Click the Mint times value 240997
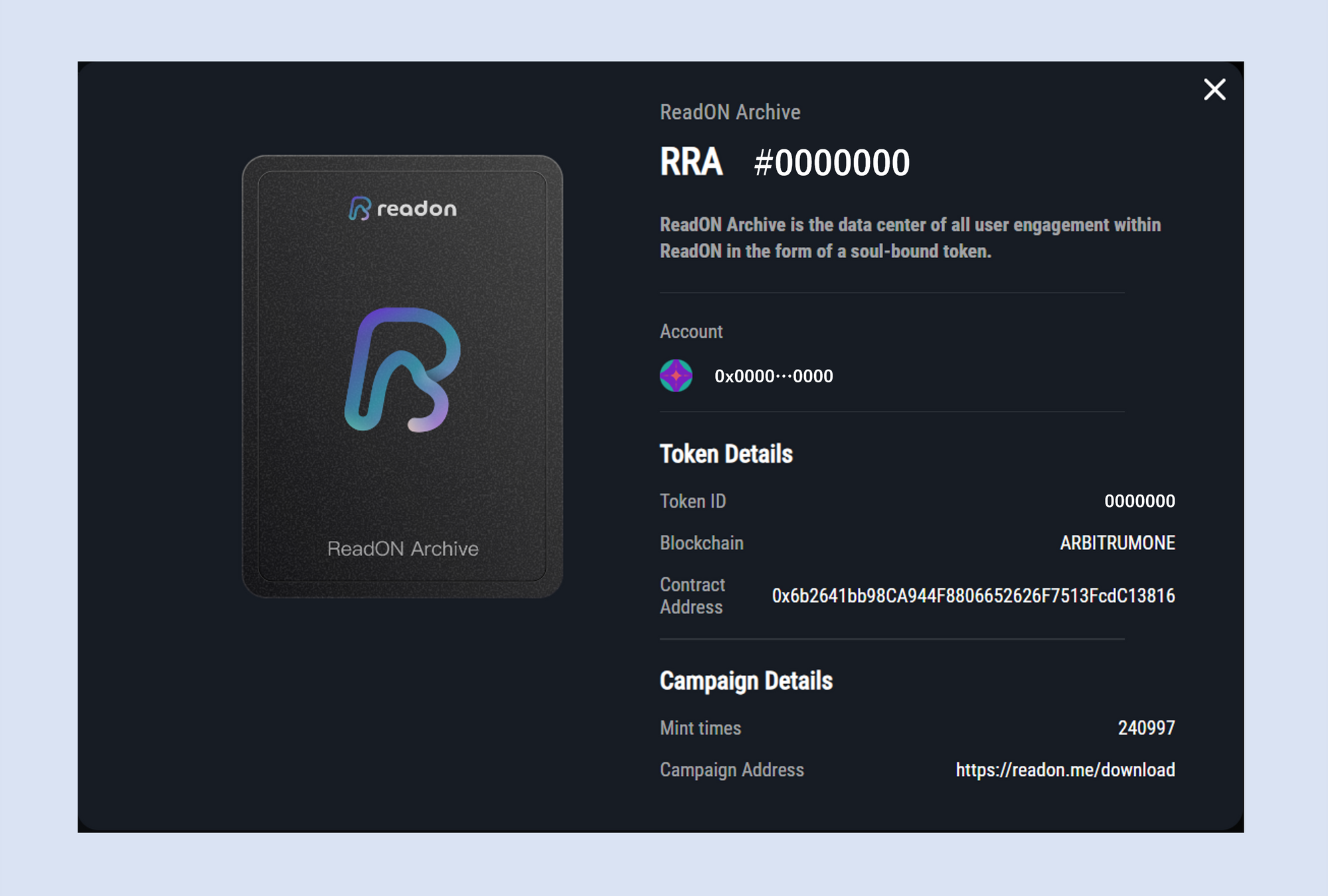Image resolution: width=1328 pixels, height=896 pixels. (1146, 728)
